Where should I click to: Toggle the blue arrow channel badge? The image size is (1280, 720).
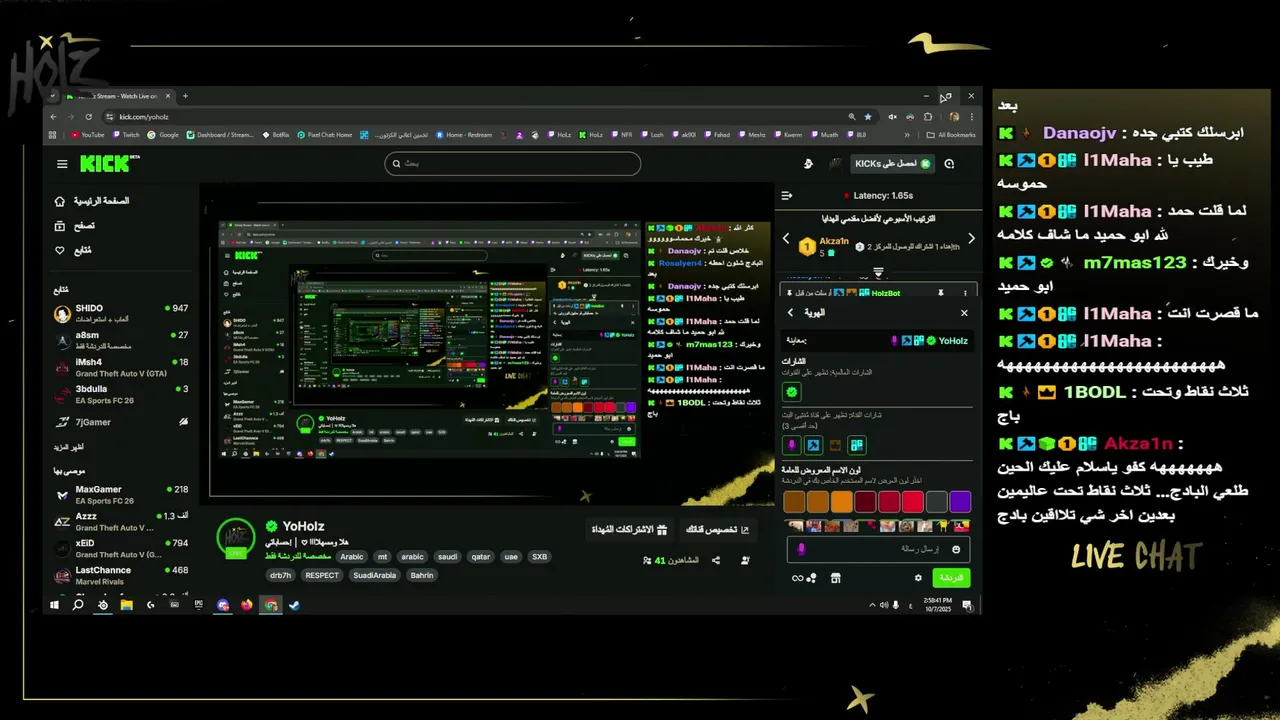(x=814, y=445)
